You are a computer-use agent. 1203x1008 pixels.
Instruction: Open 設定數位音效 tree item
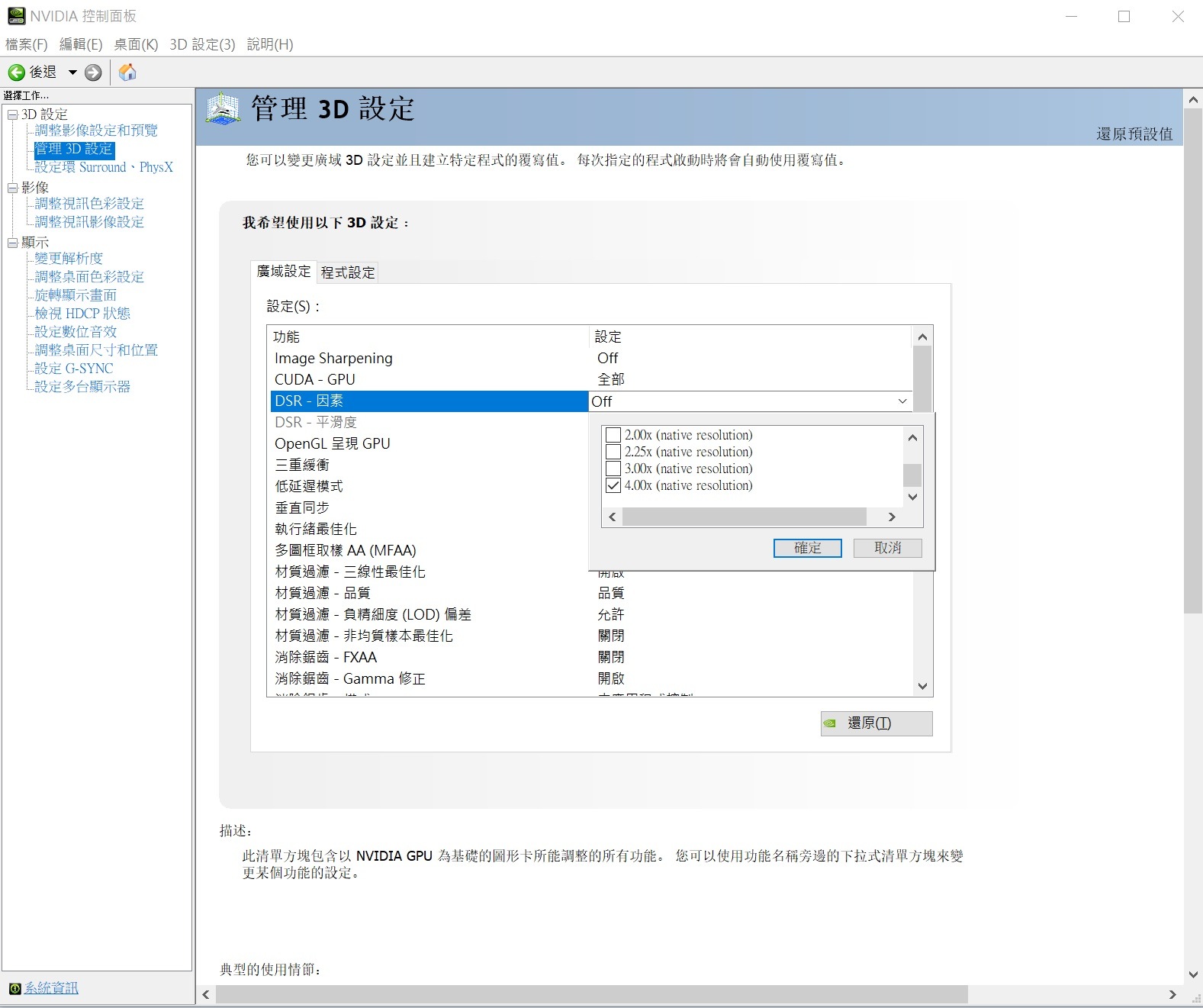(x=76, y=332)
